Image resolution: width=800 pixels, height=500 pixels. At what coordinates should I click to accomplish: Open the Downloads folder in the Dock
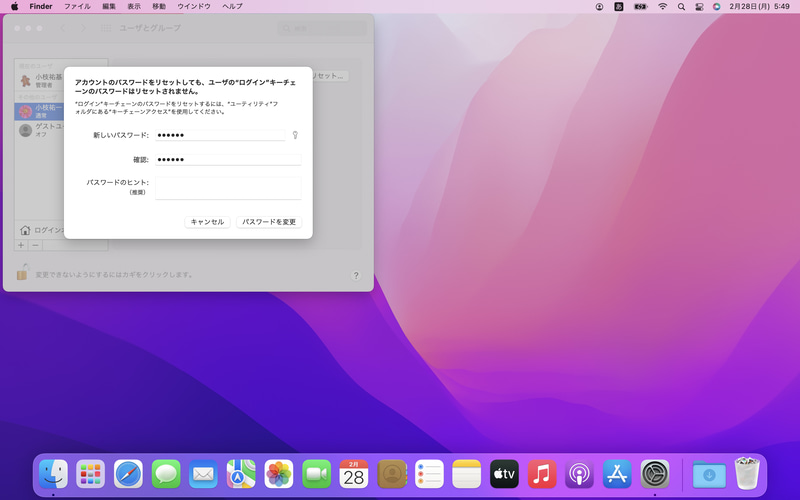point(709,474)
